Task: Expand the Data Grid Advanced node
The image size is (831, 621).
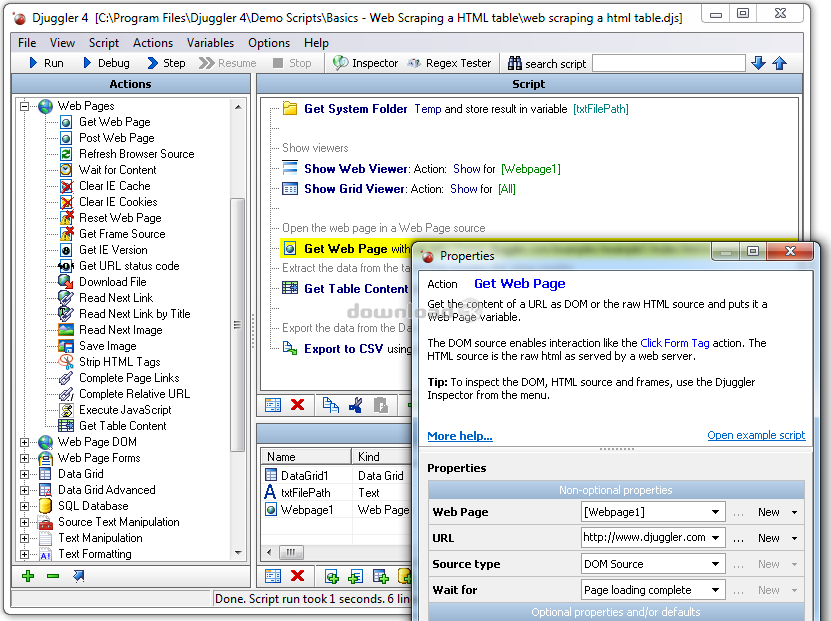Action: (24, 490)
